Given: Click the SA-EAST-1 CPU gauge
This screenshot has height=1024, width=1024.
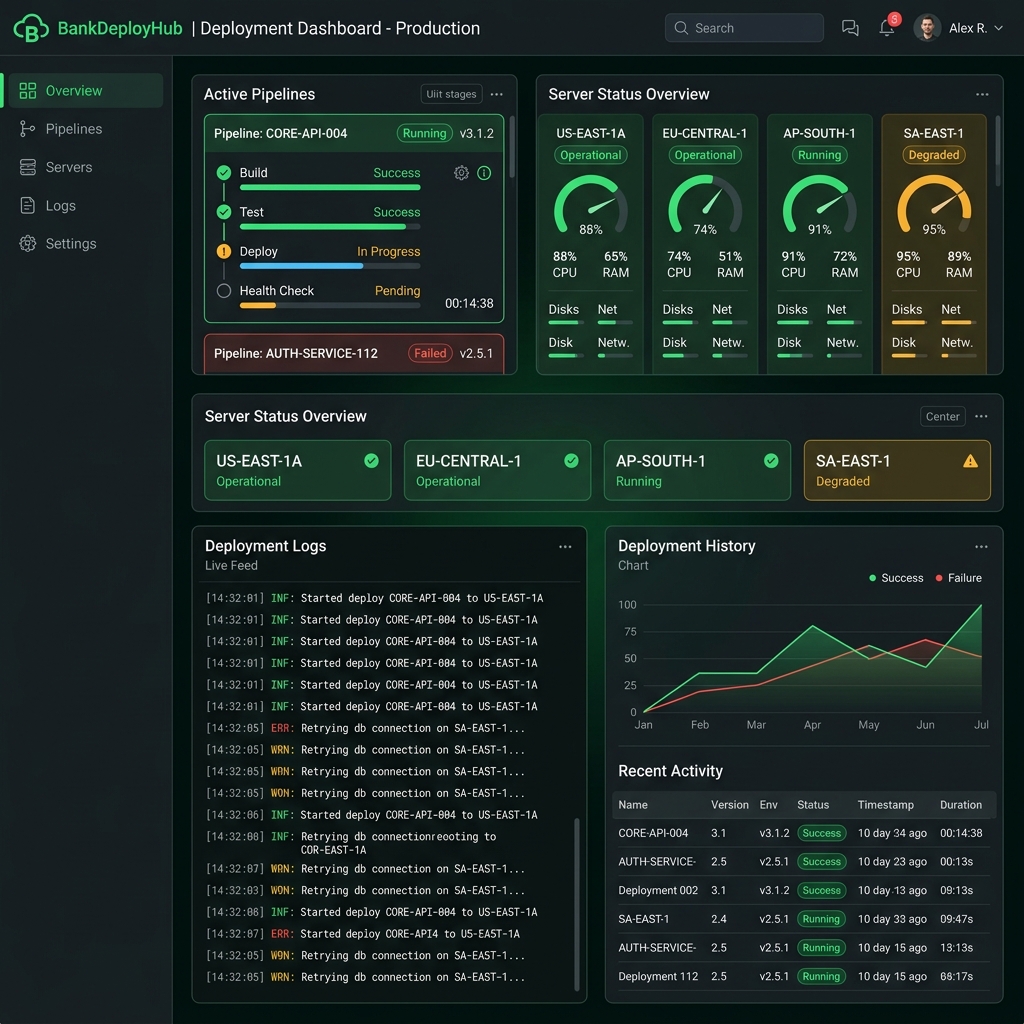Looking at the screenshot, I should [934, 206].
